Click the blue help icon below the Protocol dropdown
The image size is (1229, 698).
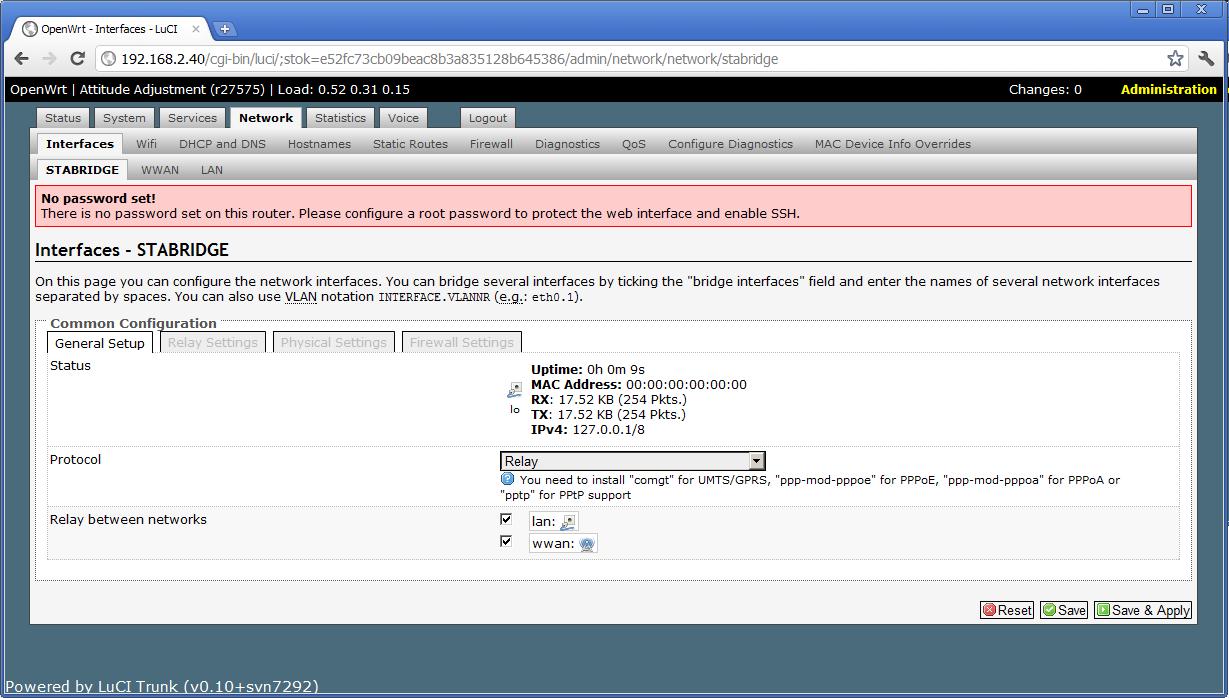coord(507,479)
